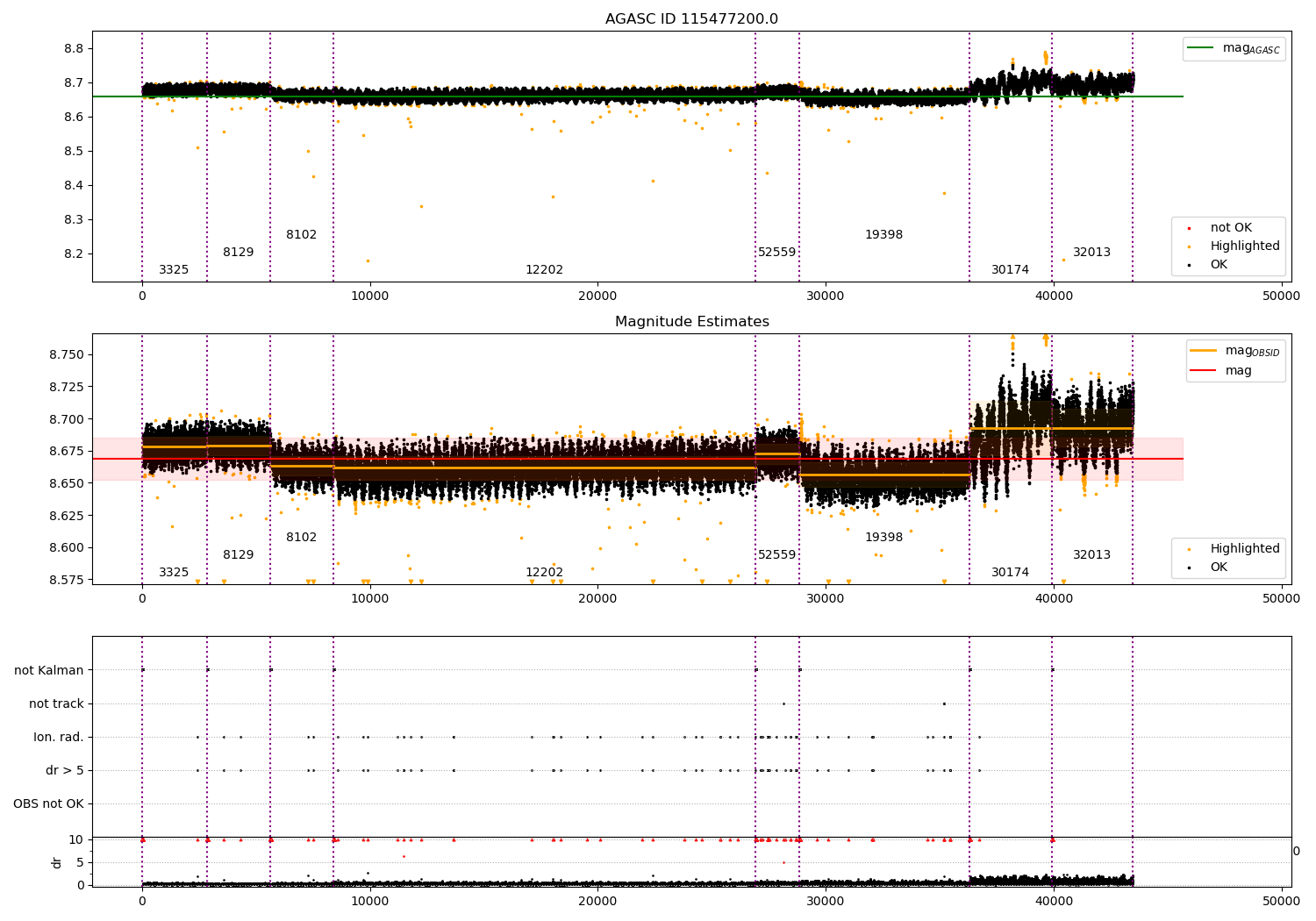Click the 5 tick on dr axis
1316x921 pixels.
(x=81, y=862)
